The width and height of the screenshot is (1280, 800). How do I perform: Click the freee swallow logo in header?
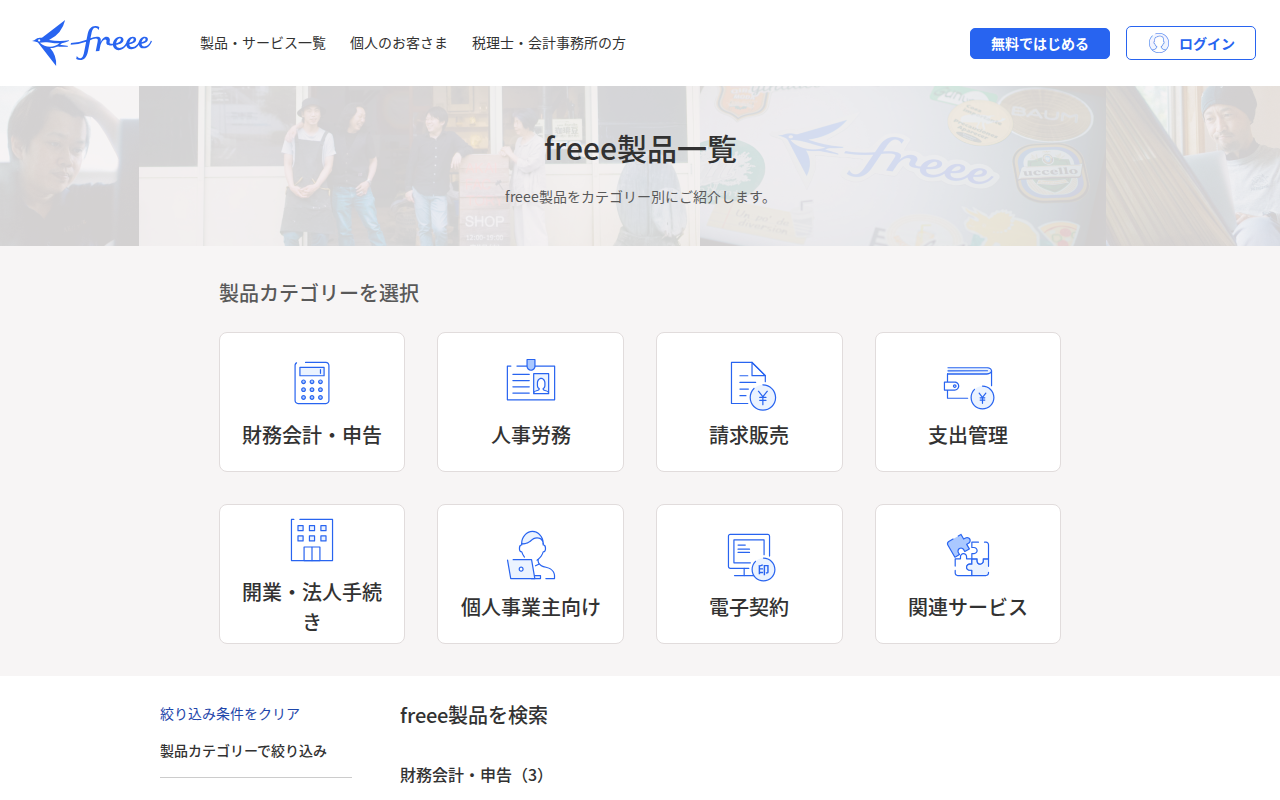[x=92, y=43]
